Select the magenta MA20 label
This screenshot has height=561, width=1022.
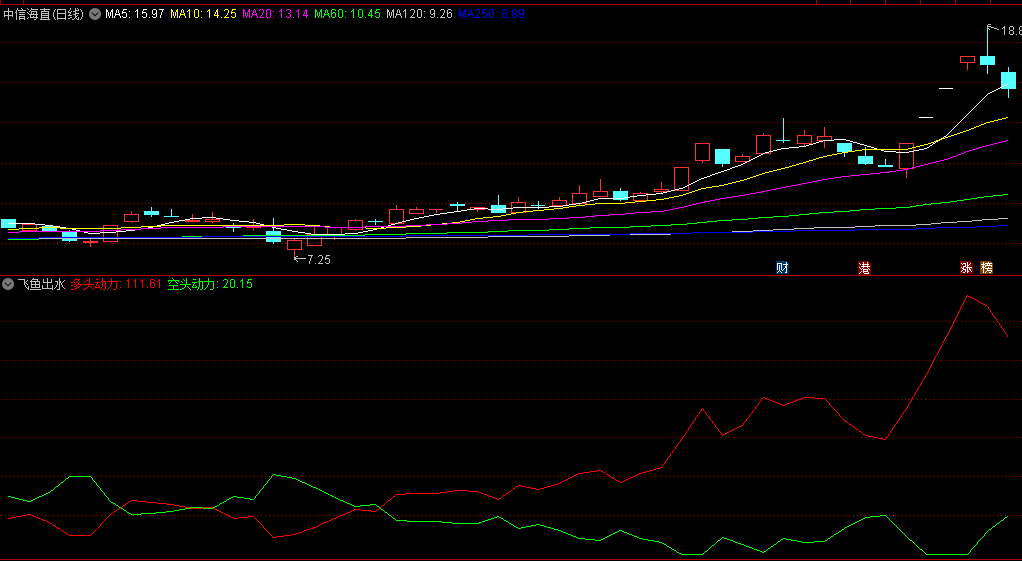pos(275,14)
